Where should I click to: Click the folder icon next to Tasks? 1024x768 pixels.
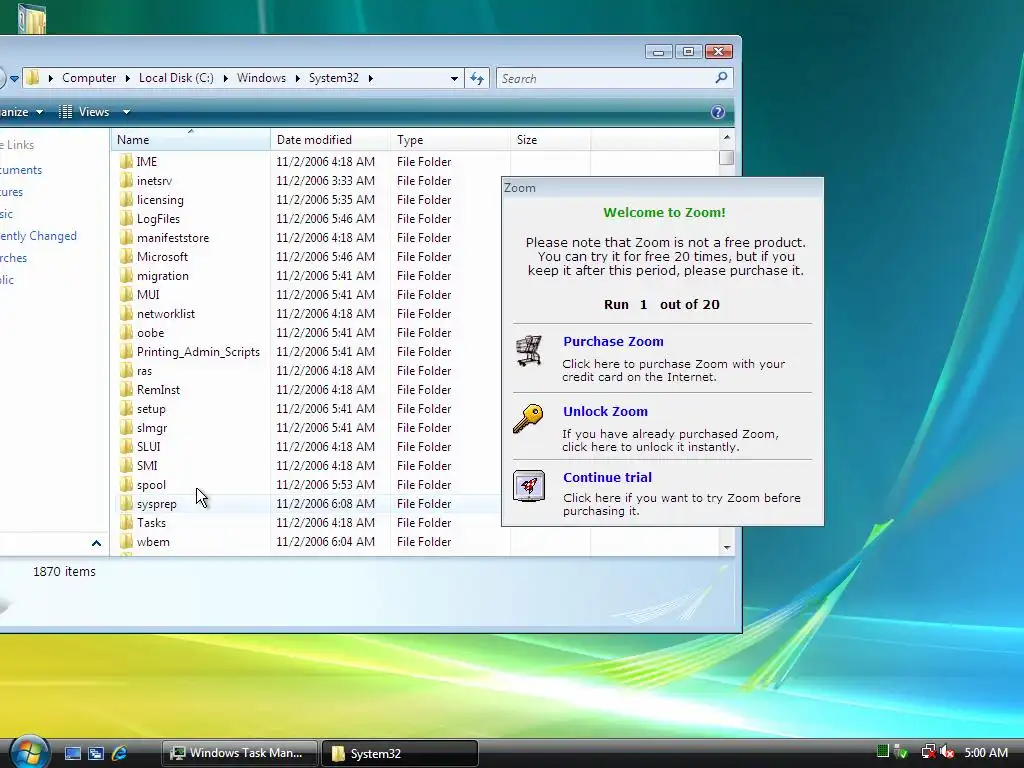tap(126, 522)
